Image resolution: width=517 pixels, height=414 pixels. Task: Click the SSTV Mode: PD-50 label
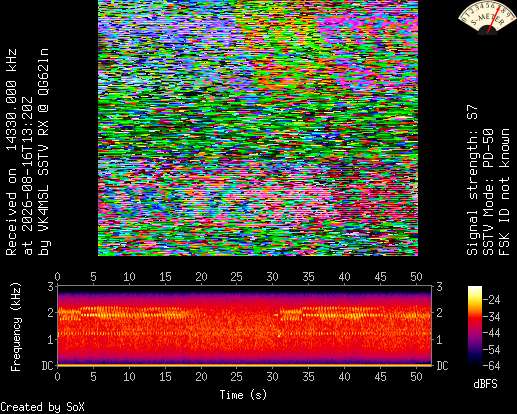[x=488, y=192]
